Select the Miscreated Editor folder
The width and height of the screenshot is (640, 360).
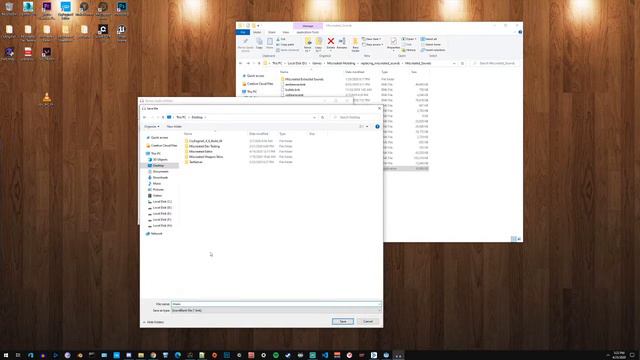[x=199, y=151]
